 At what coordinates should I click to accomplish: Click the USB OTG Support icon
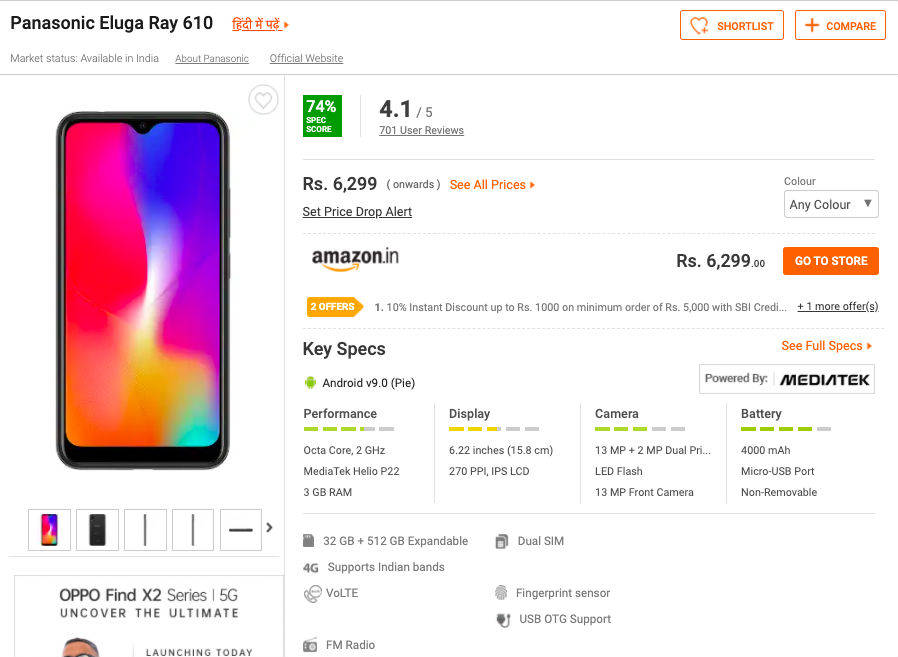pyautogui.click(x=503, y=620)
